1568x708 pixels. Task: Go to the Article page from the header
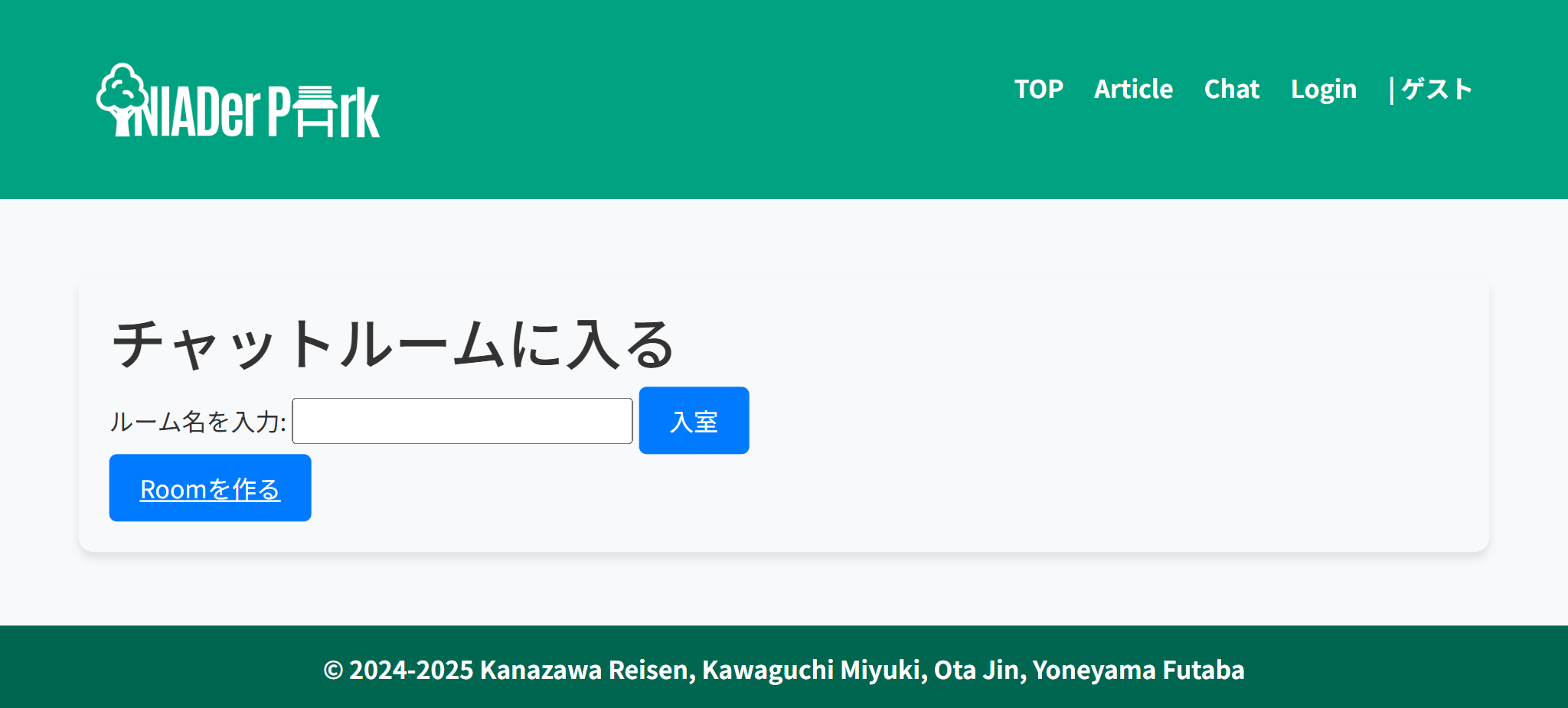tap(1133, 89)
